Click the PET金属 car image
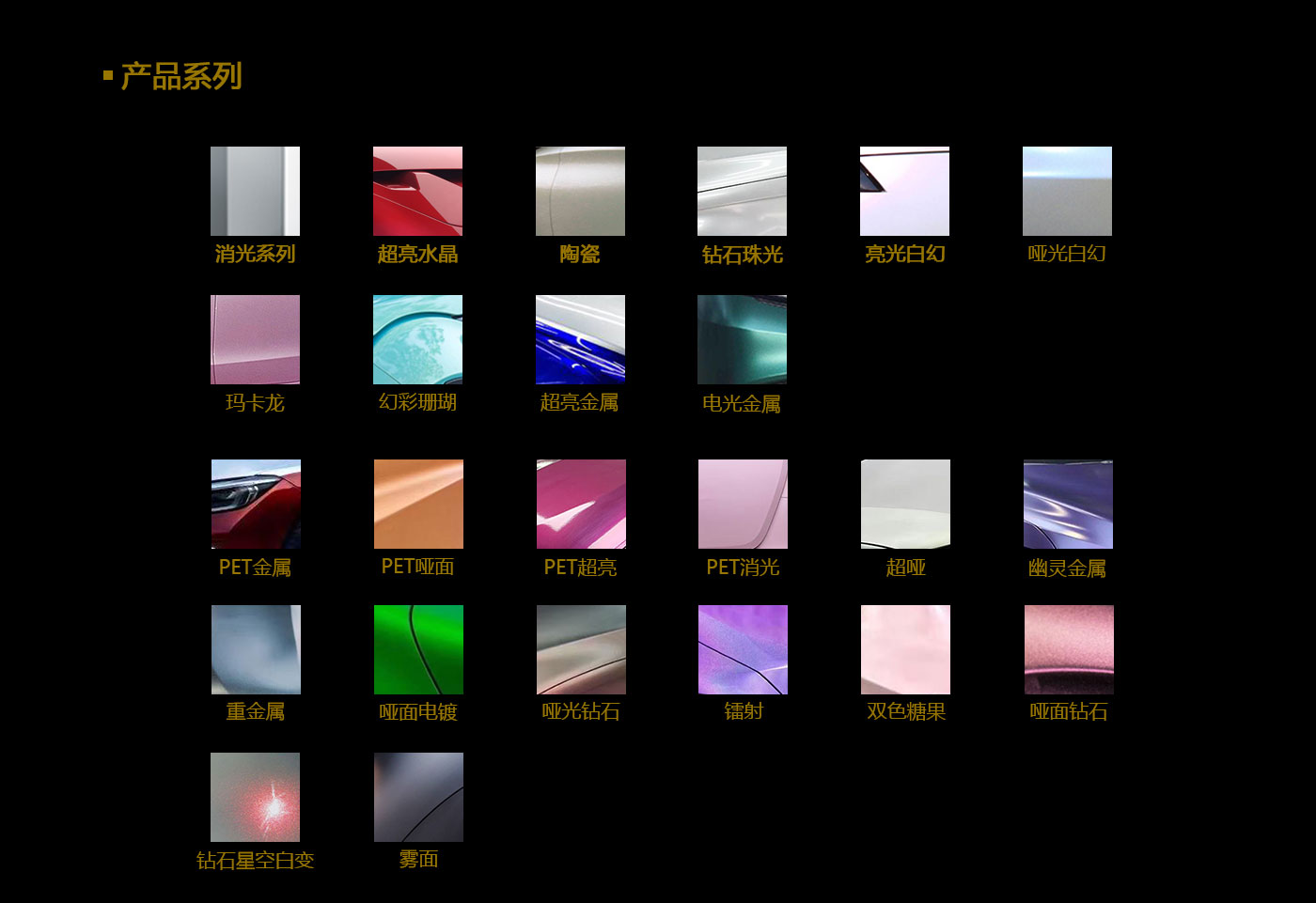 pyautogui.click(x=256, y=504)
